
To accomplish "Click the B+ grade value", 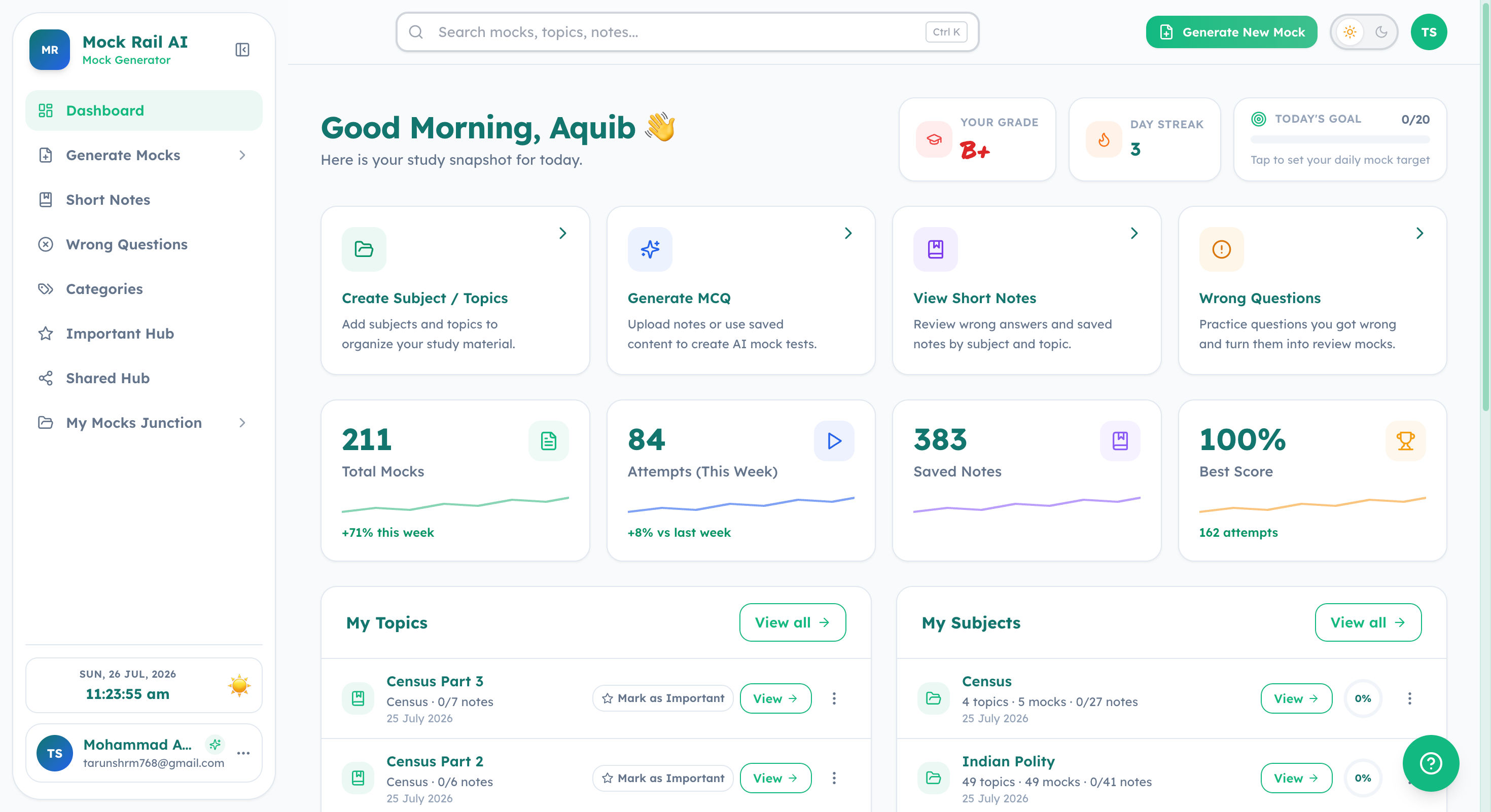I will pyautogui.click(x=975, y=150).
